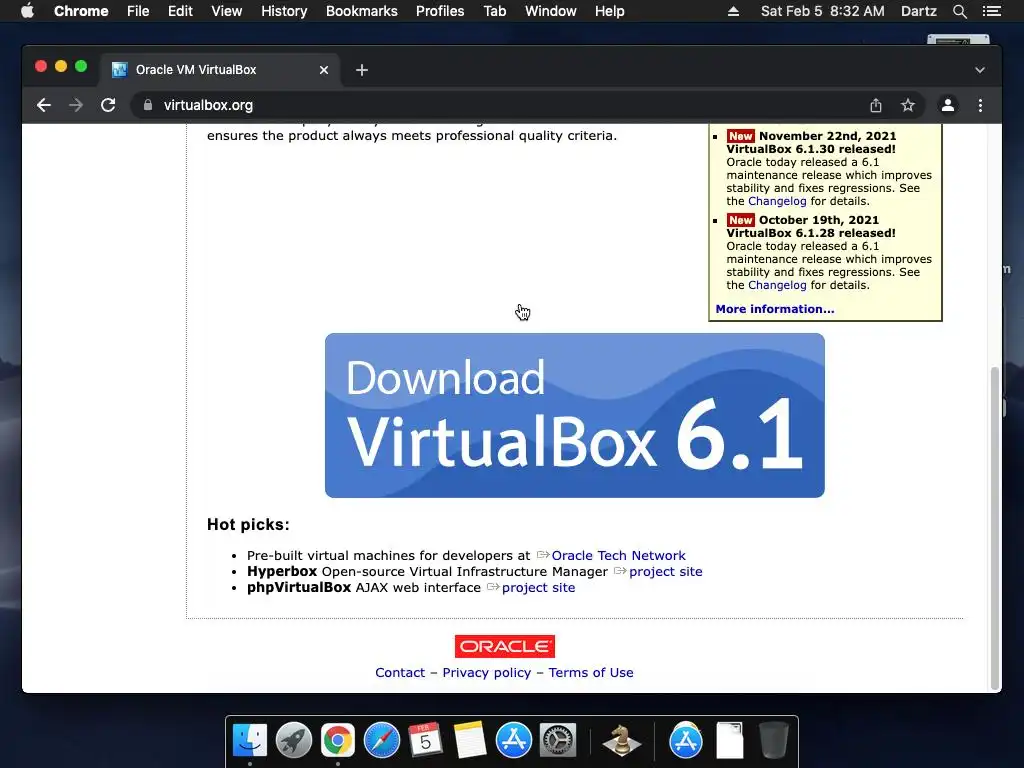This screenshot has width=1024, height=768.
Task: Click the eject icon in the menu bar
Action: point(733,11)
